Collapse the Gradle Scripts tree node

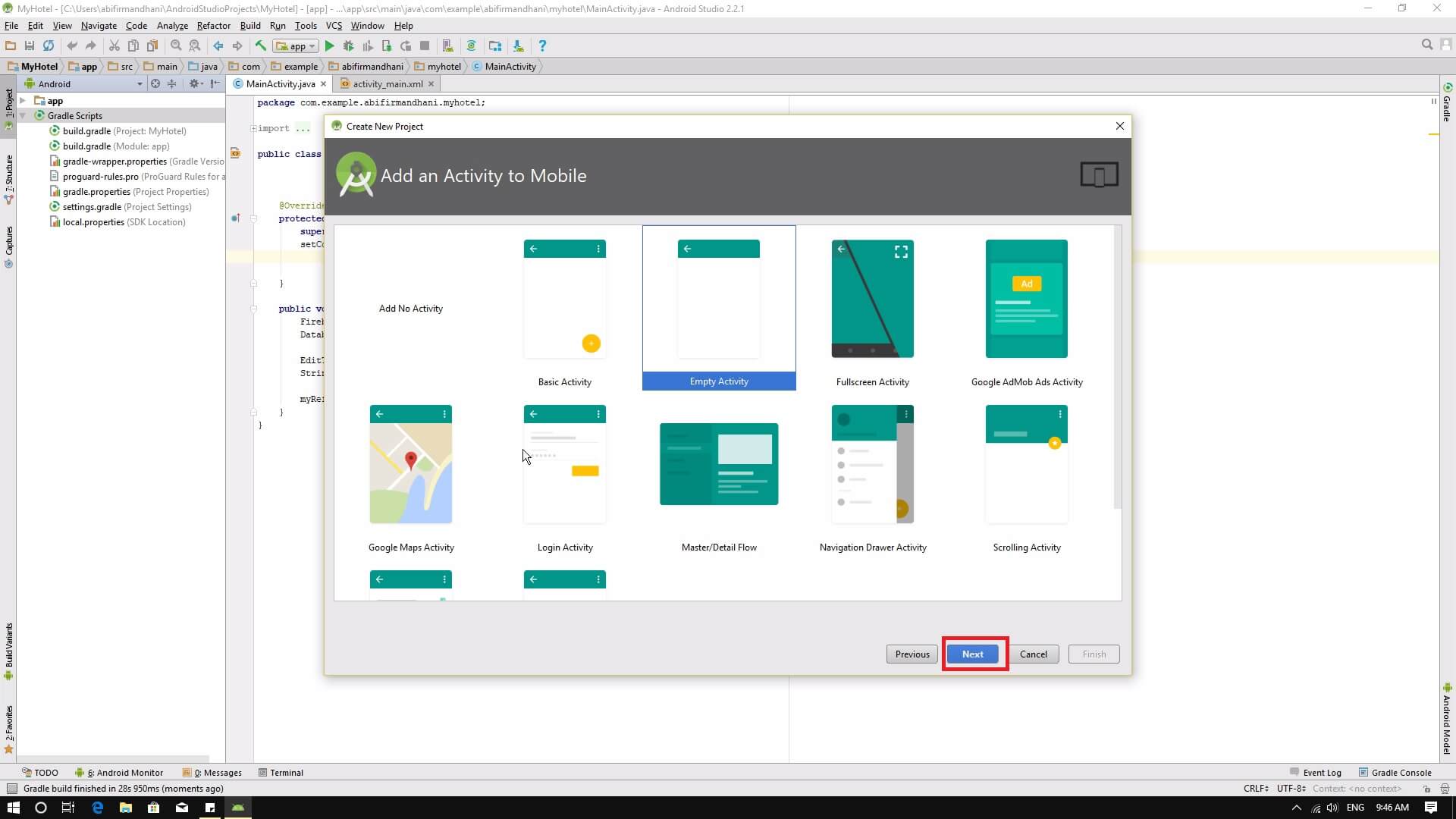click(24, 116)
